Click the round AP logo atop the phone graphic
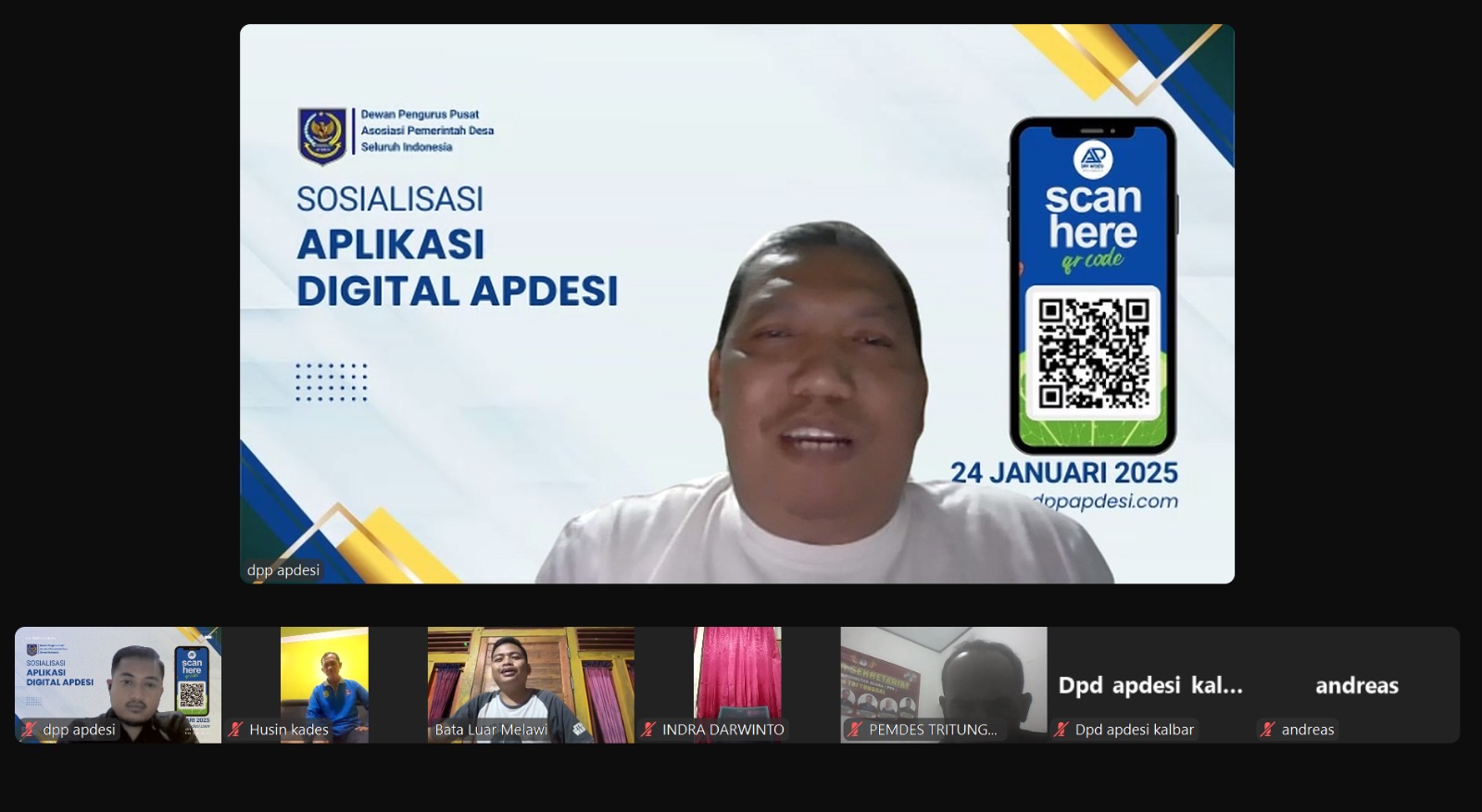The height and width of the screenshot is (812, 1482). (x=1093, y=158)
